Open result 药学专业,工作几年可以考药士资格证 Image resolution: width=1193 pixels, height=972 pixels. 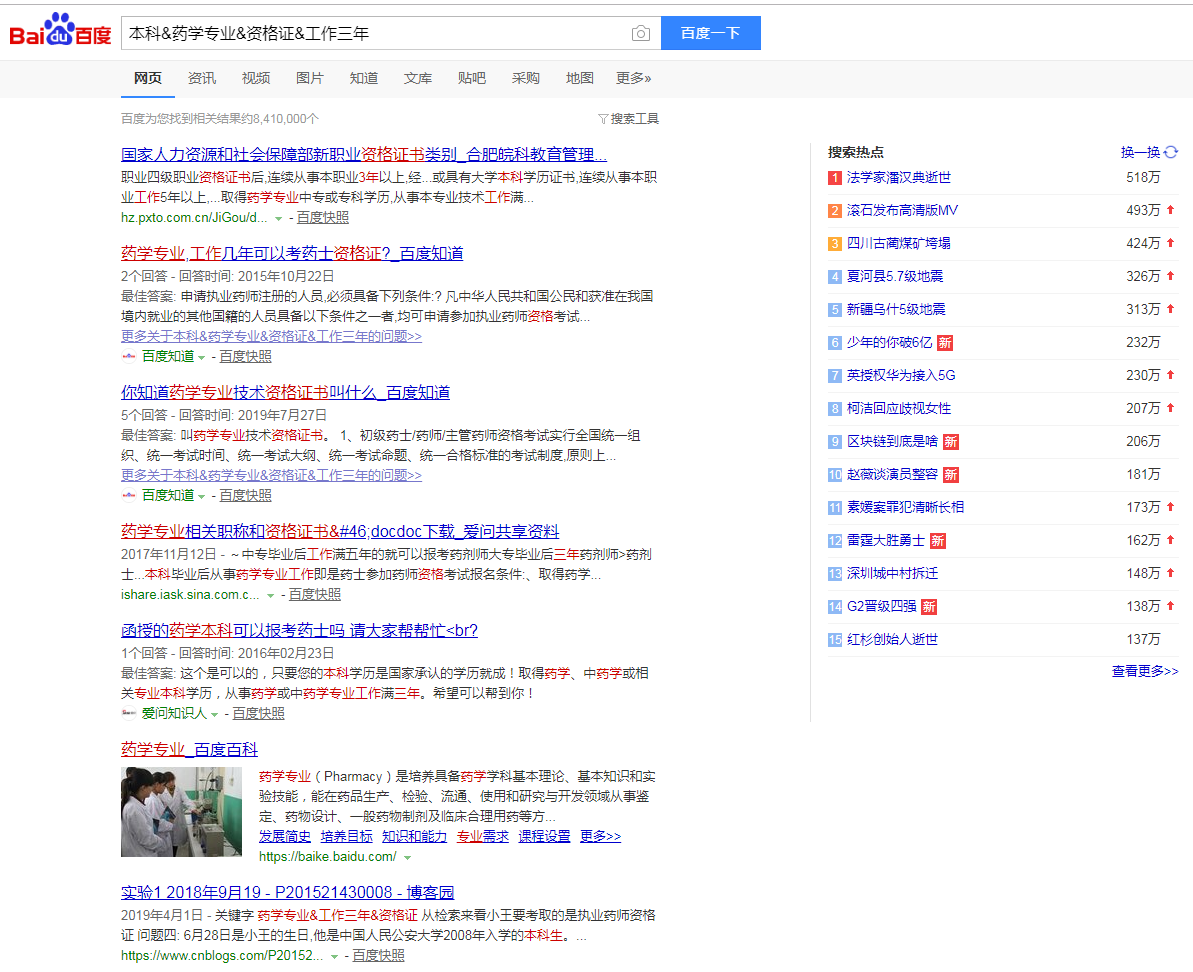point(292,253)
